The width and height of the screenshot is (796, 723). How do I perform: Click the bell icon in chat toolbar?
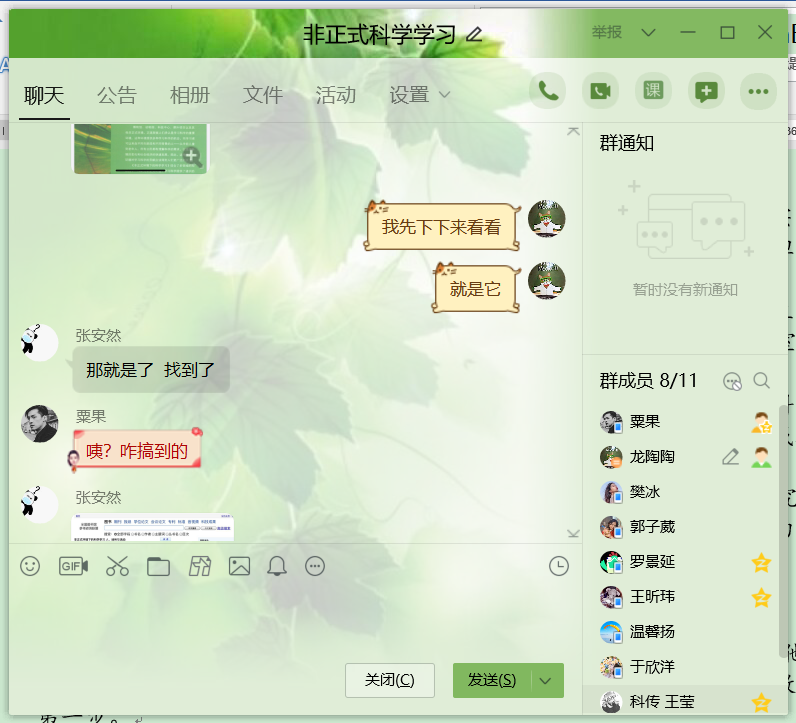click(277, 567)
